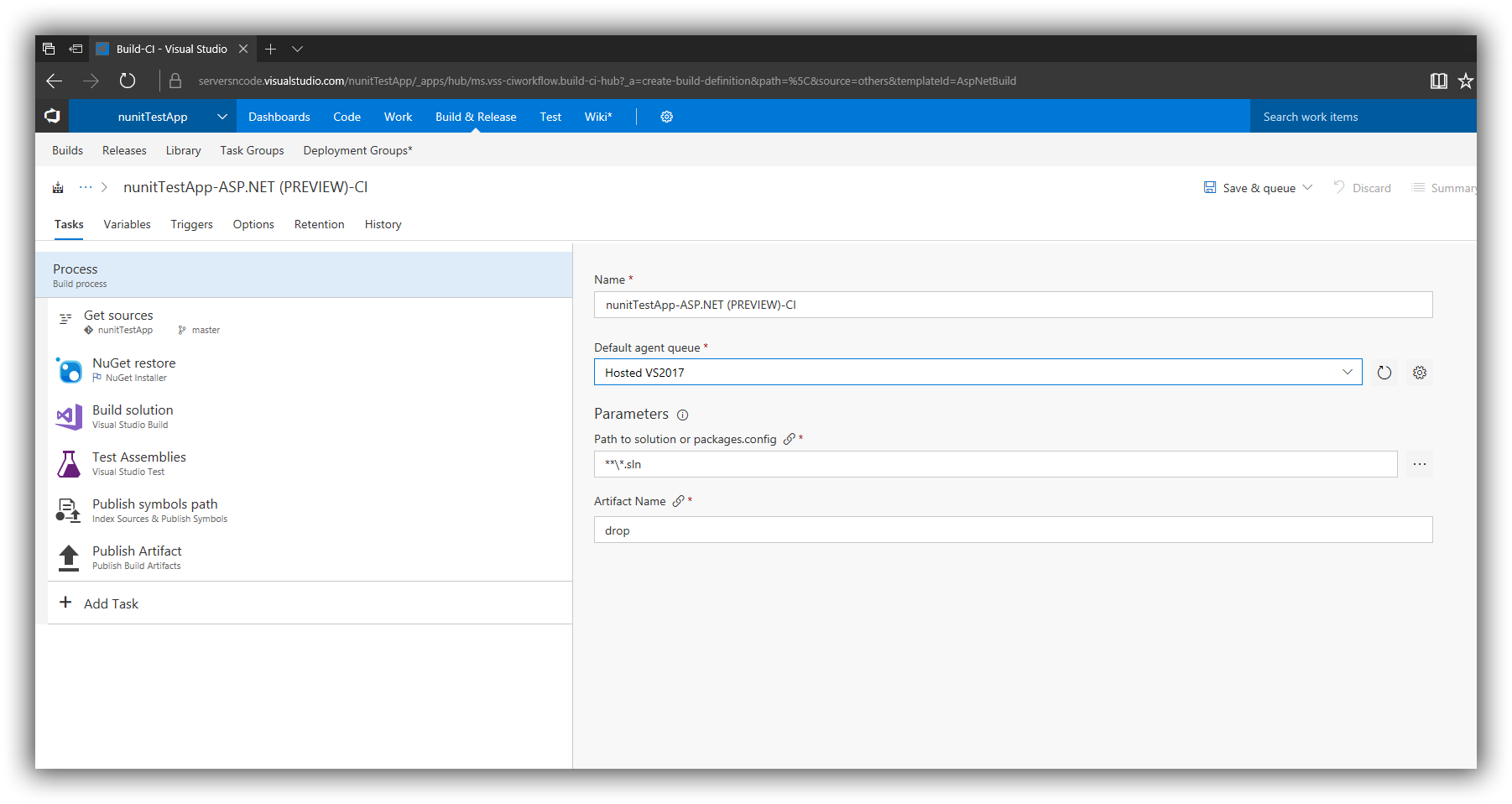Open the Wiki hub
This screenshot has width=1512, height=804.
tap(598, 117)
